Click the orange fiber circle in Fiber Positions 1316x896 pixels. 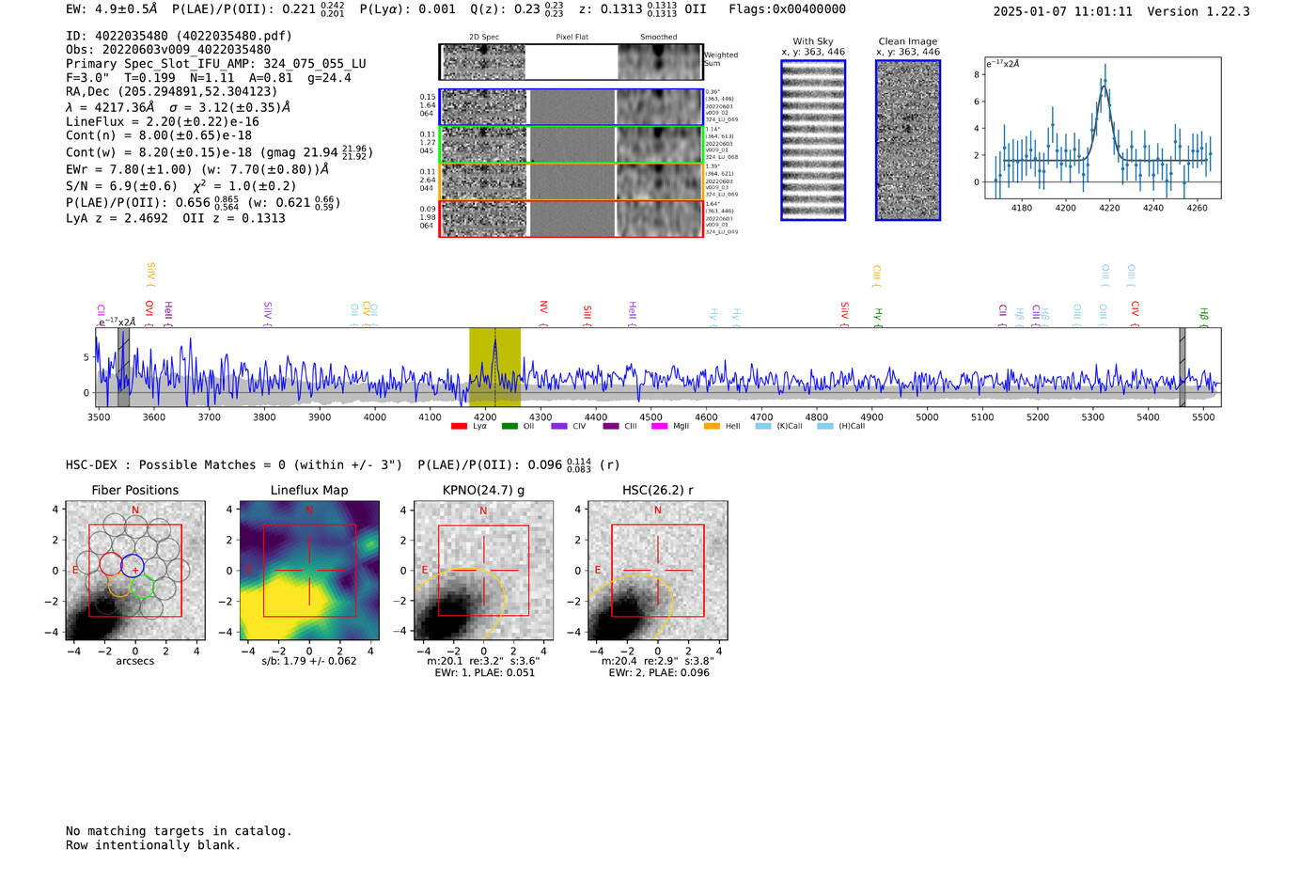pos(119,585)
